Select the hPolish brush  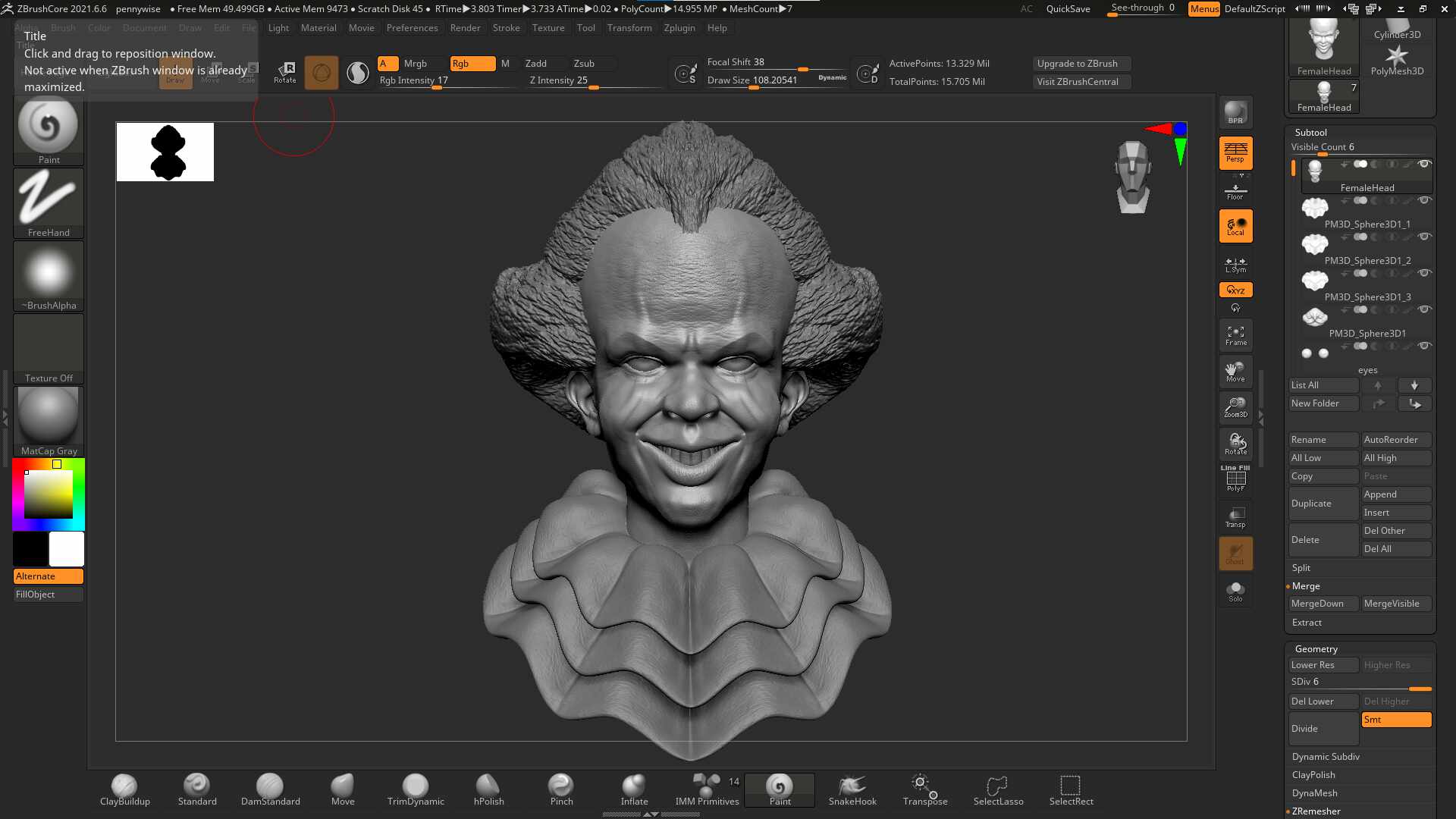tap(488, 790)
